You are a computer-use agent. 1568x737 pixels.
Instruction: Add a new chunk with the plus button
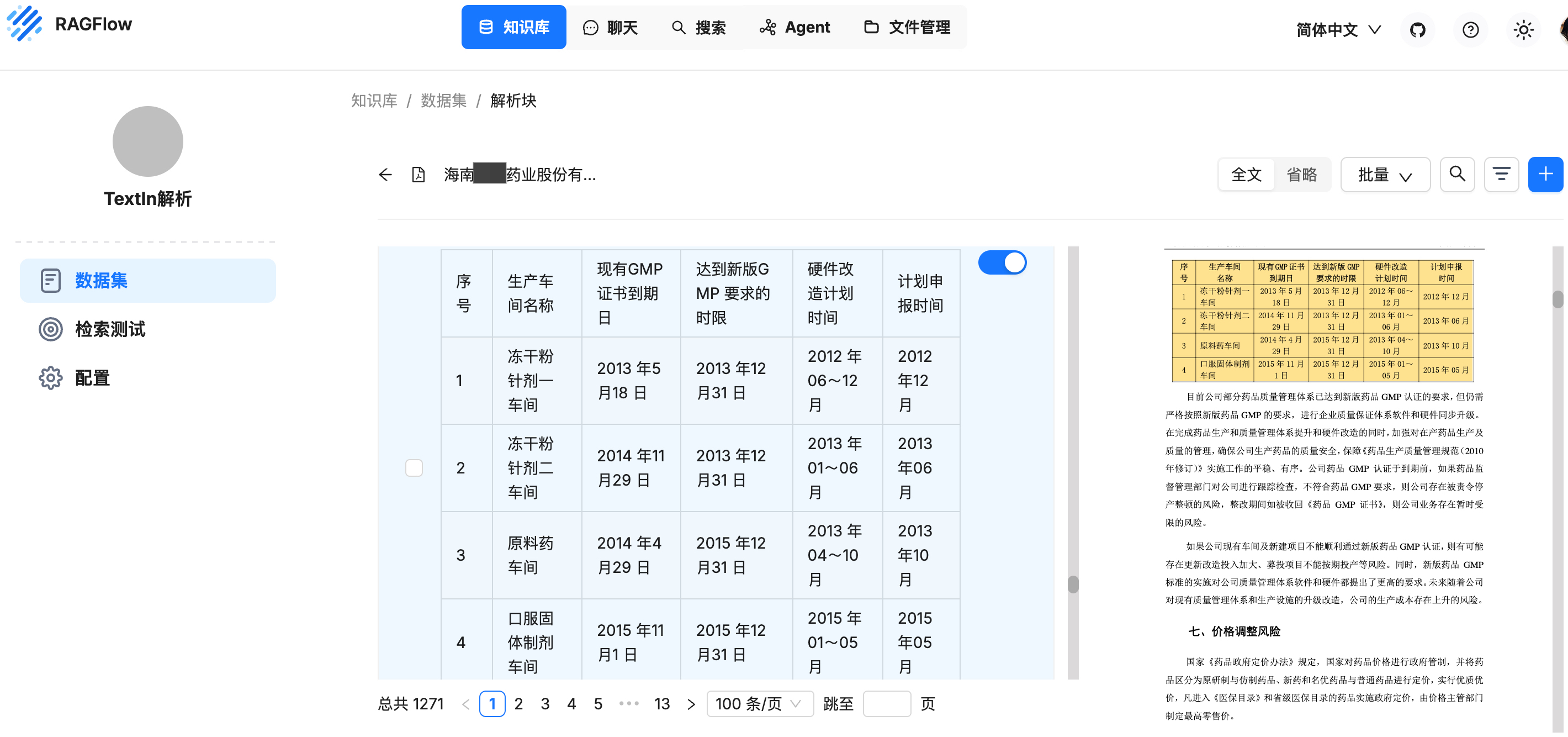coord(1545,174)
